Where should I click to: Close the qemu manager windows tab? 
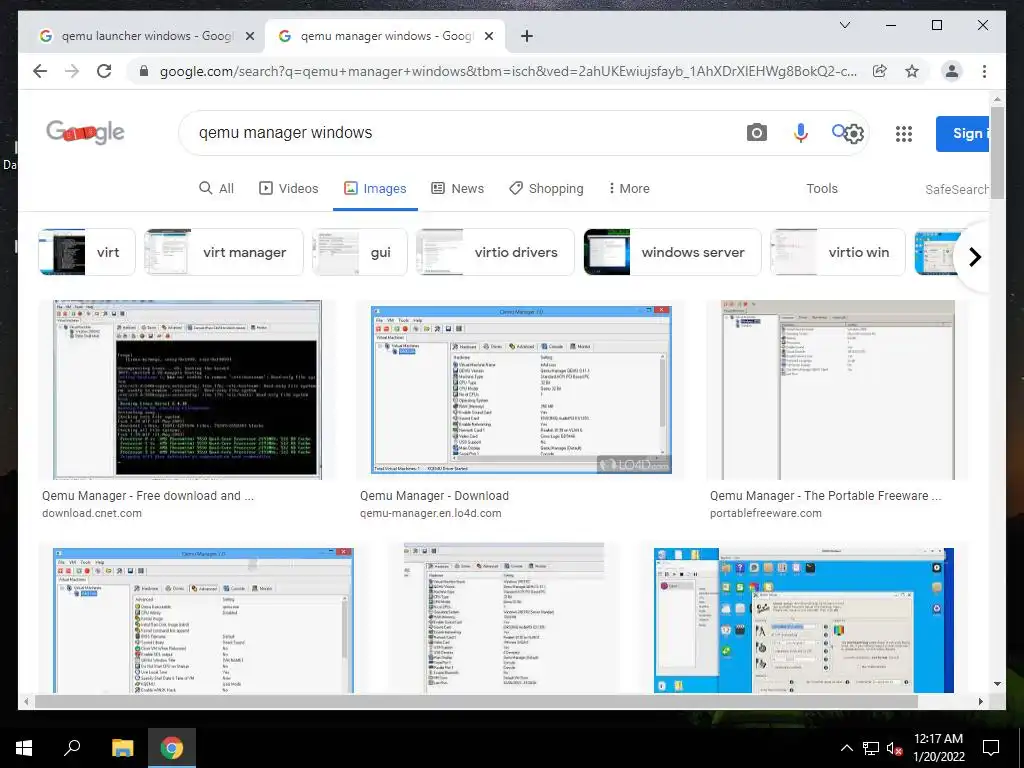tap(488, 36)
